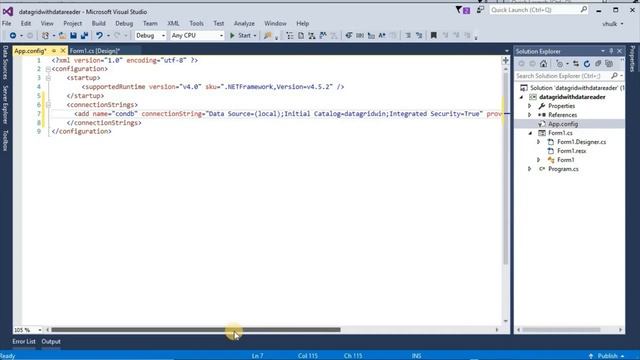Click the split editor plus icon
Screen dimensions: 640x360
[505, 60]
